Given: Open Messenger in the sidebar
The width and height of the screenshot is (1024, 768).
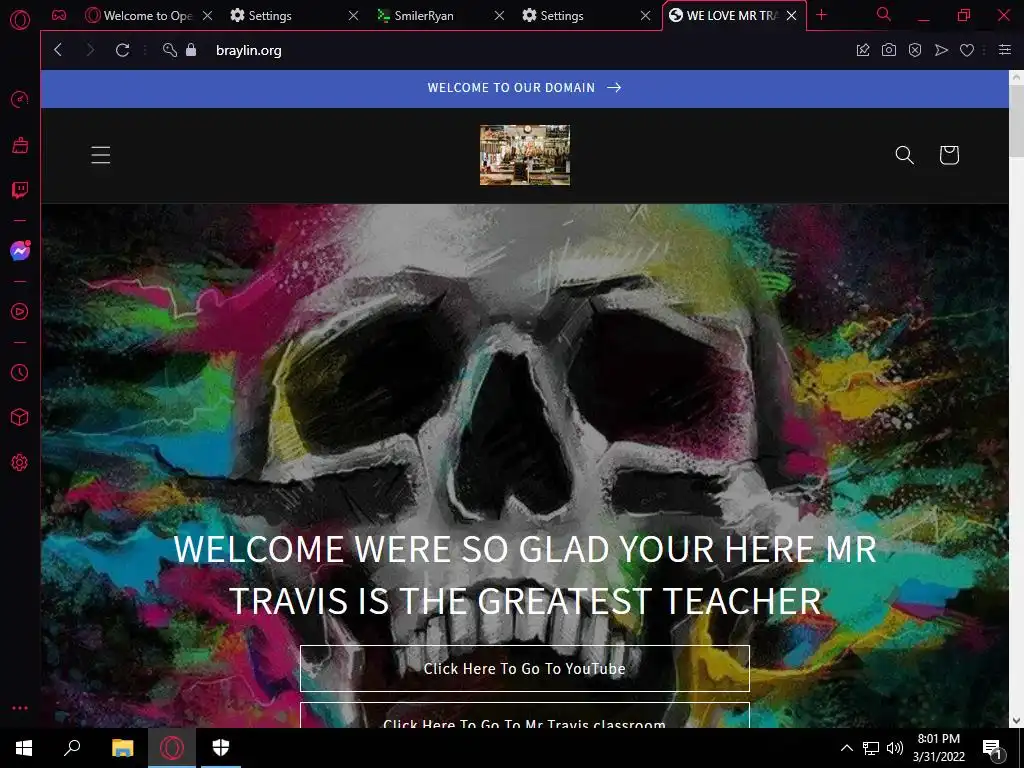Looking at the screenshot, I should click(x=20, y=251).
